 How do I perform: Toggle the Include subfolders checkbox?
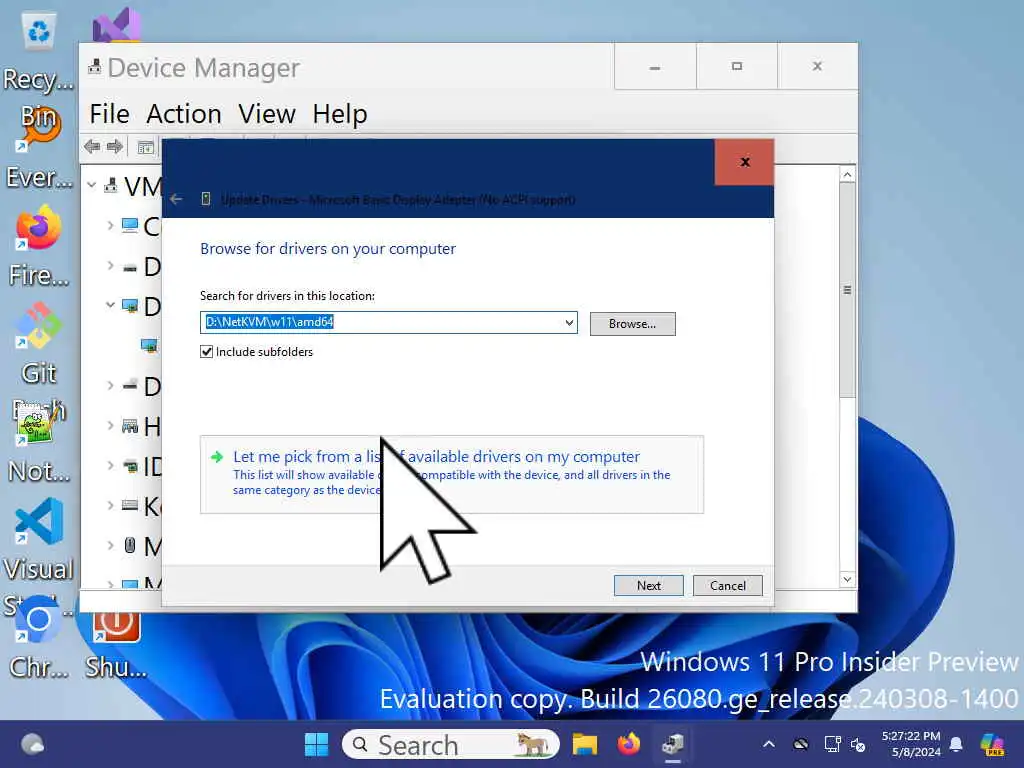click(206, 351)
